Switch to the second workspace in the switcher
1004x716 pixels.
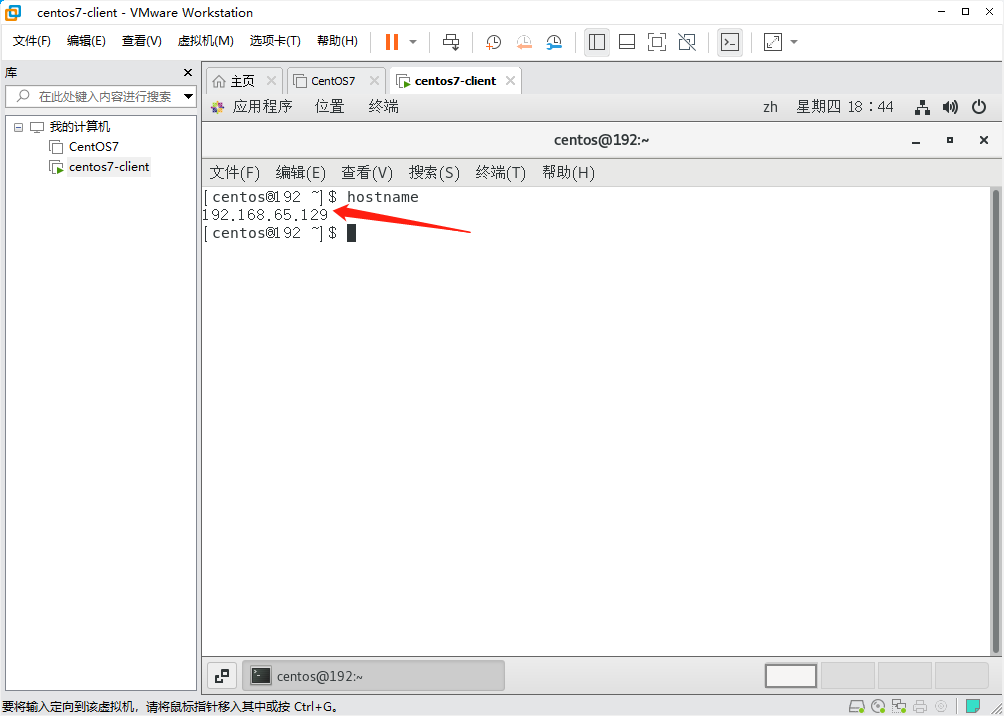pos(848,676)
